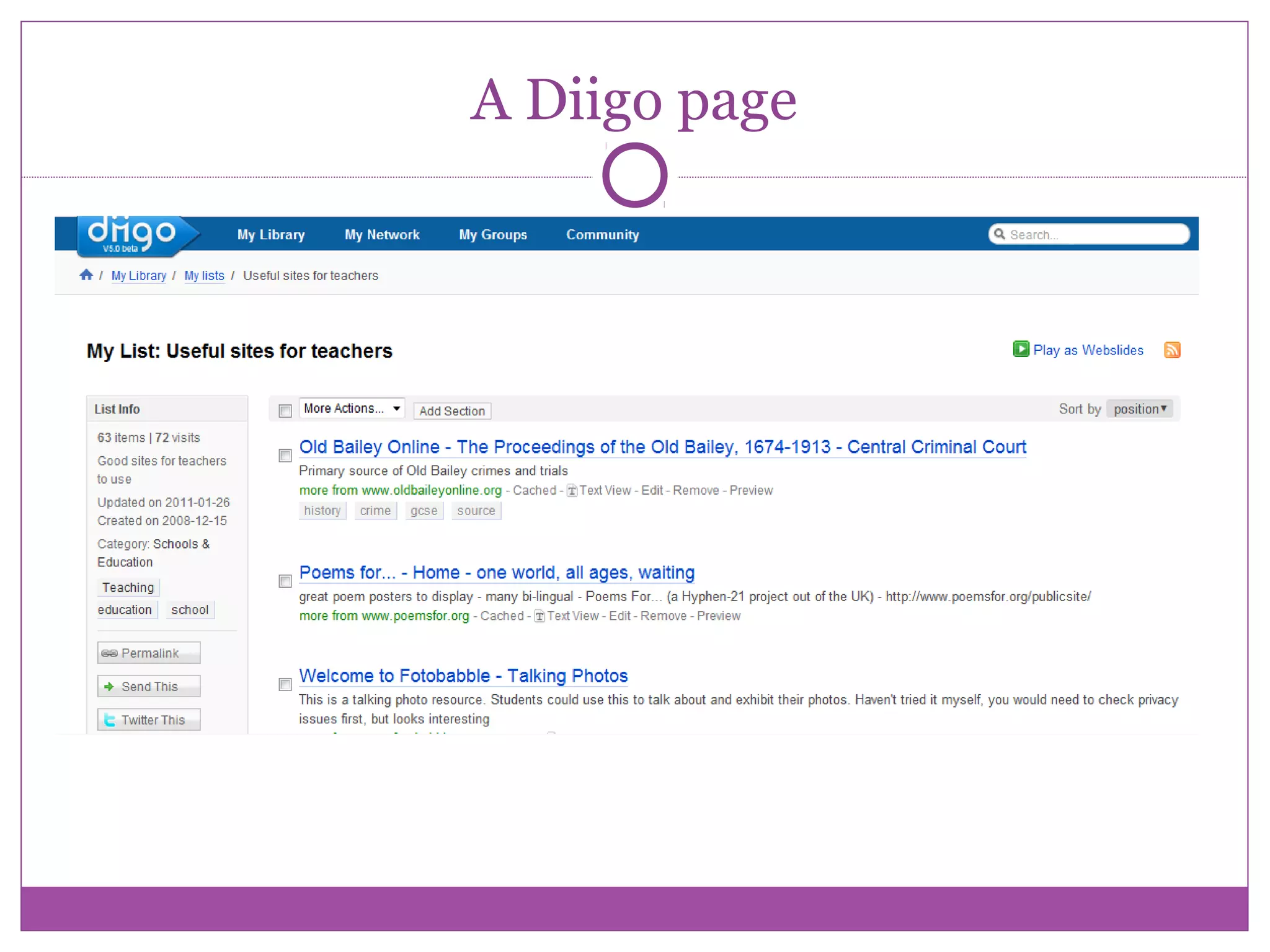Tick the Old Bailey Online checkbox
This screenshot has width=1270, height=952.
click(285, 456)
